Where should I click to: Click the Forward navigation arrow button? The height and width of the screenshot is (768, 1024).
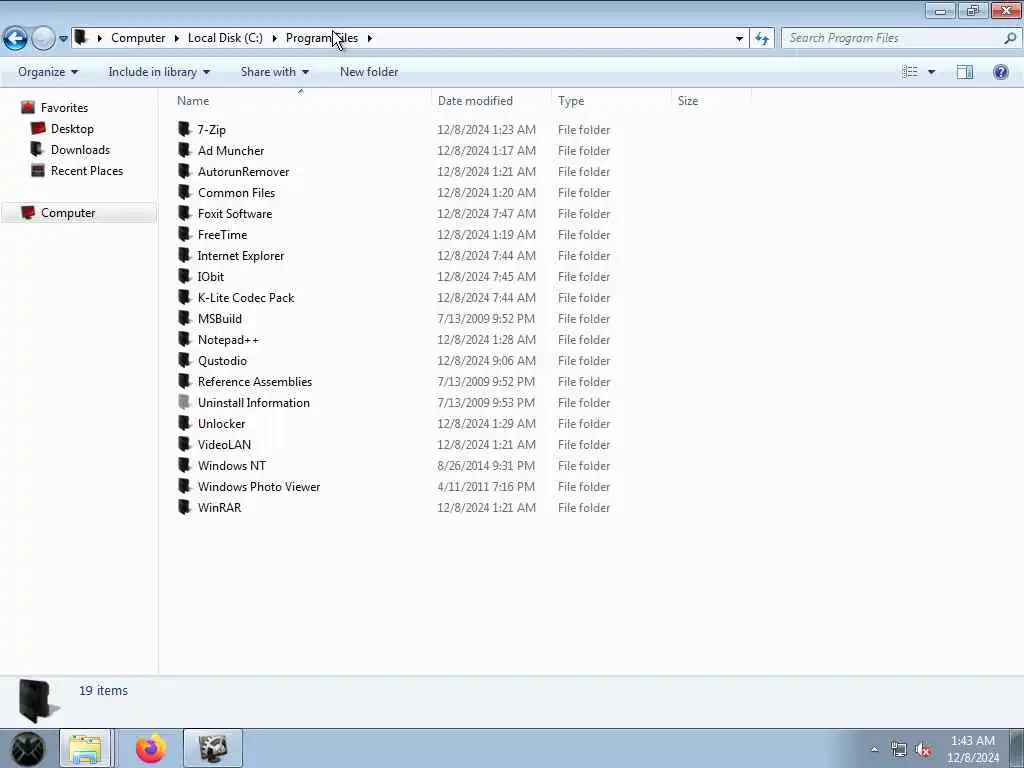coord(43,39)
